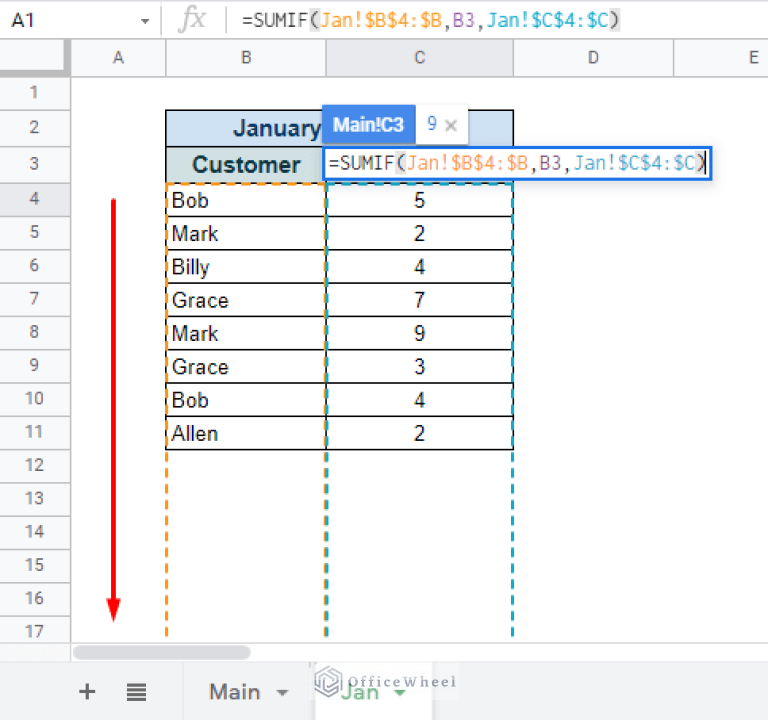Click the horizontal scrollbar thumb

coord(161,652)
